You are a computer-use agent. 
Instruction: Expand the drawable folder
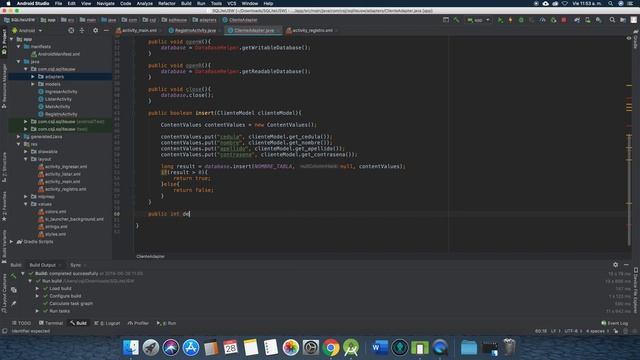click(x=26, y=151)
